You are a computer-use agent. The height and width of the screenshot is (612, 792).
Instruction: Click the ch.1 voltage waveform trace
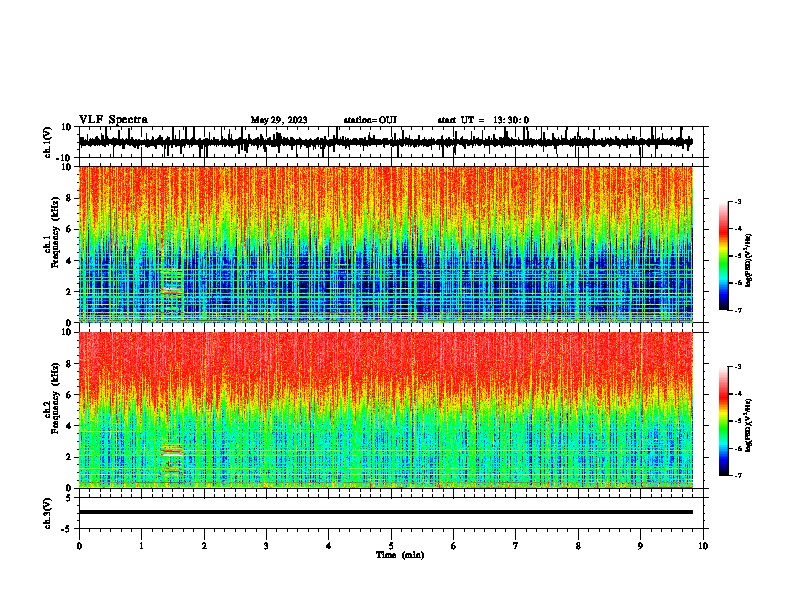(x=386, y=142)
